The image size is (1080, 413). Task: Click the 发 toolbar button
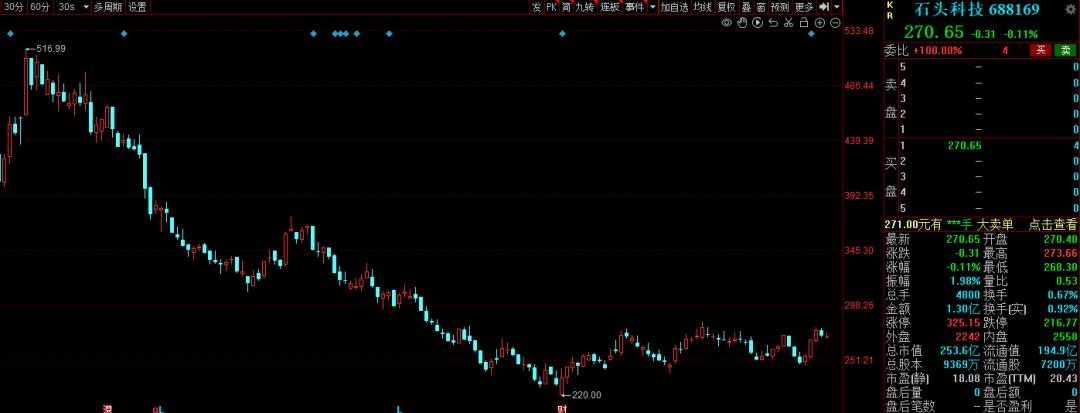[536, 7]
